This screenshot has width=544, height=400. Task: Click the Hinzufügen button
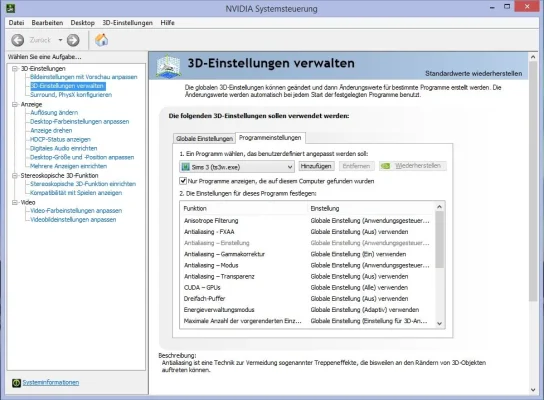[x=316, y=166]
